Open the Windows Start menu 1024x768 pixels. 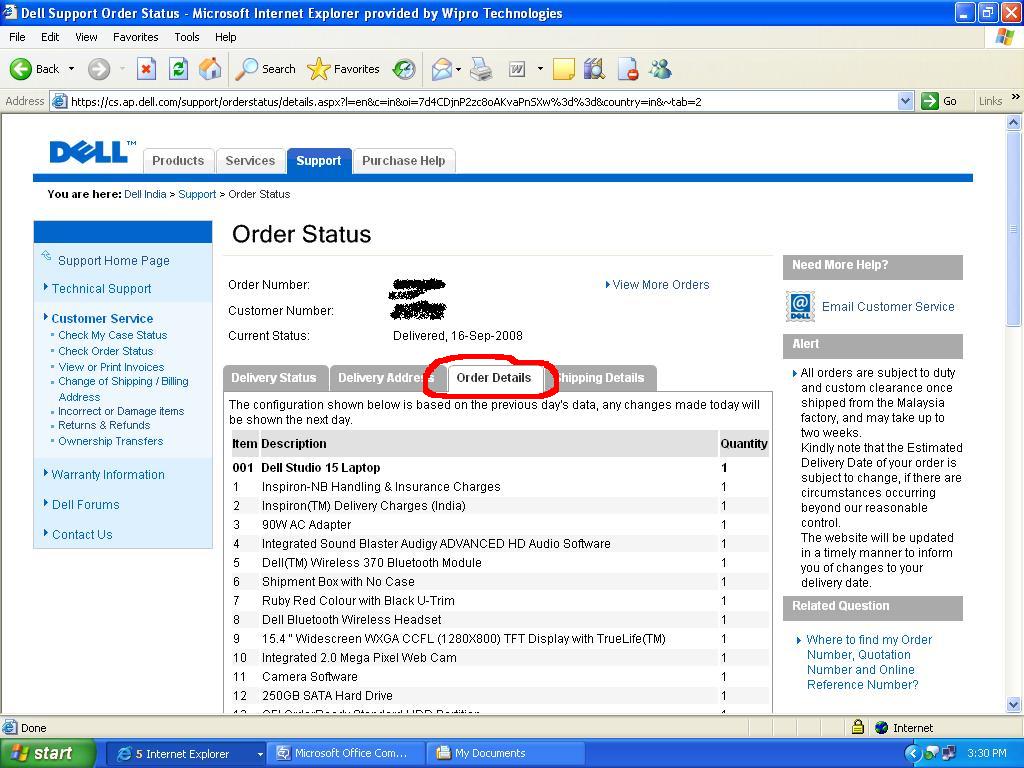(46, 754)
